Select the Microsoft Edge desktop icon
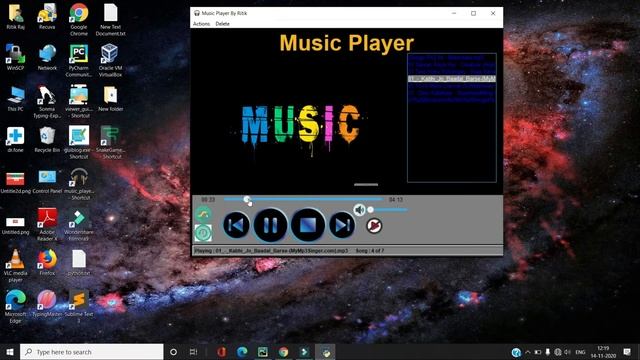 click(x=16, y=307)
